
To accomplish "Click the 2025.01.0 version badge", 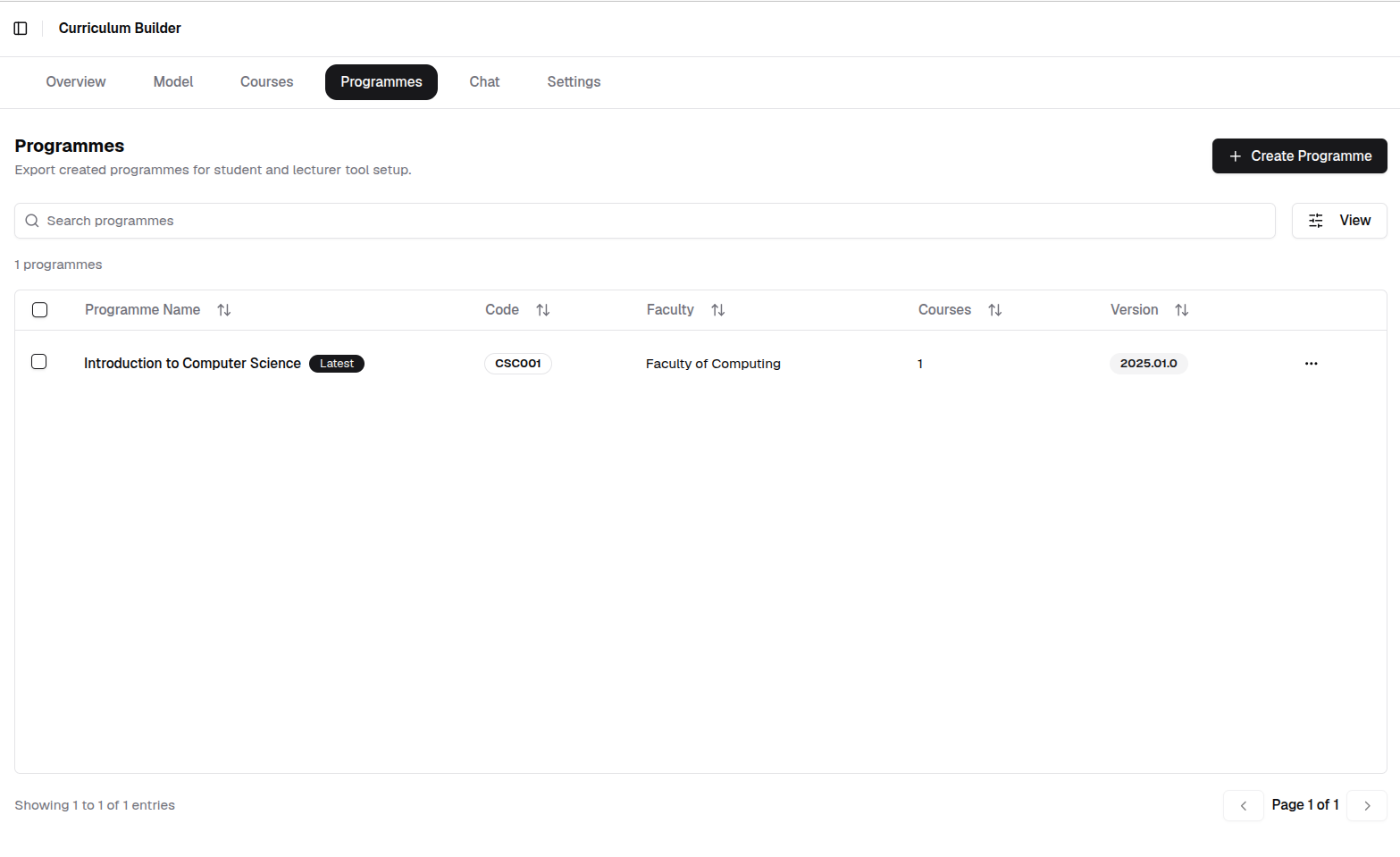I will coord(1149,364).
